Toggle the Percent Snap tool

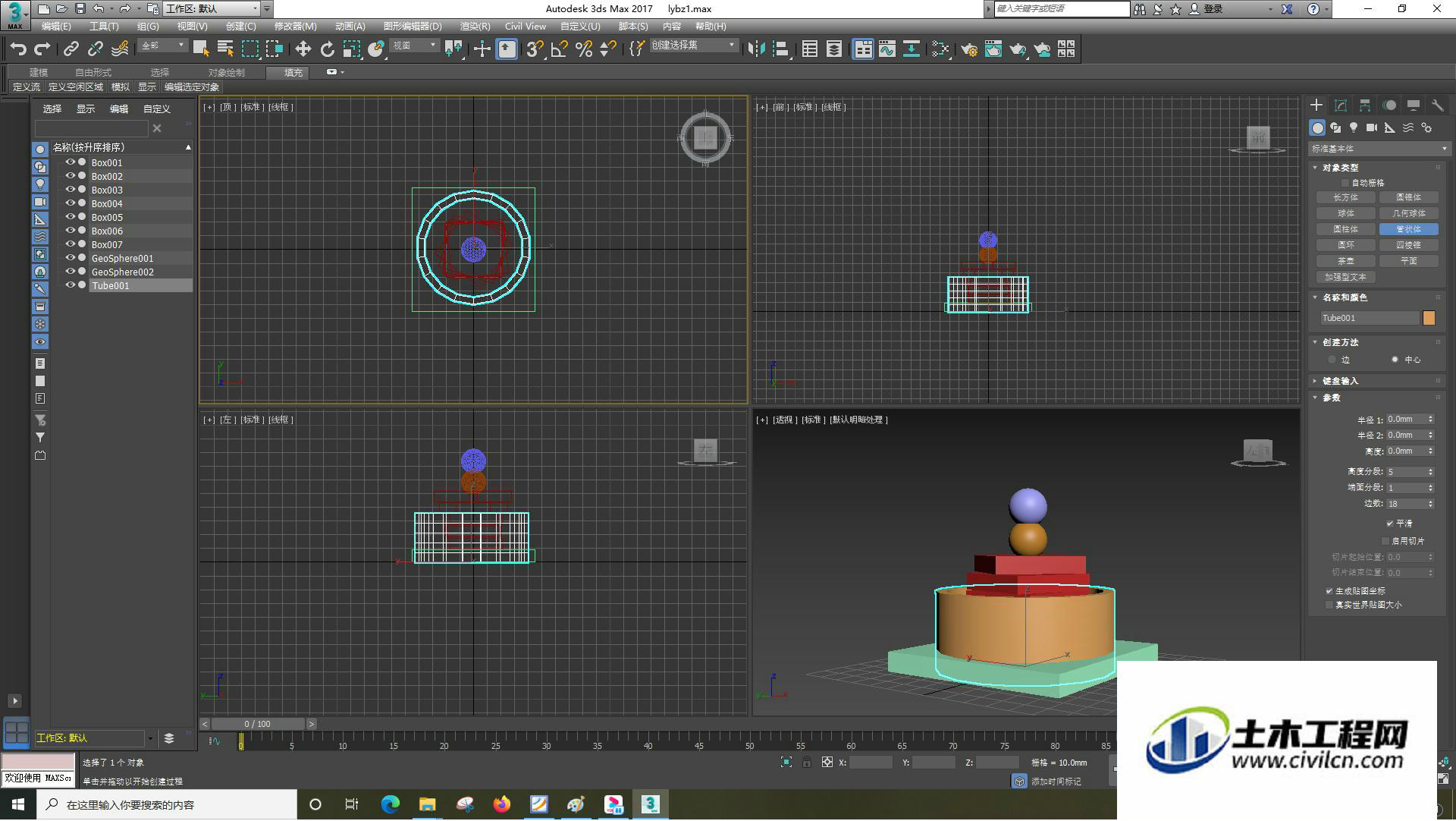584,49
